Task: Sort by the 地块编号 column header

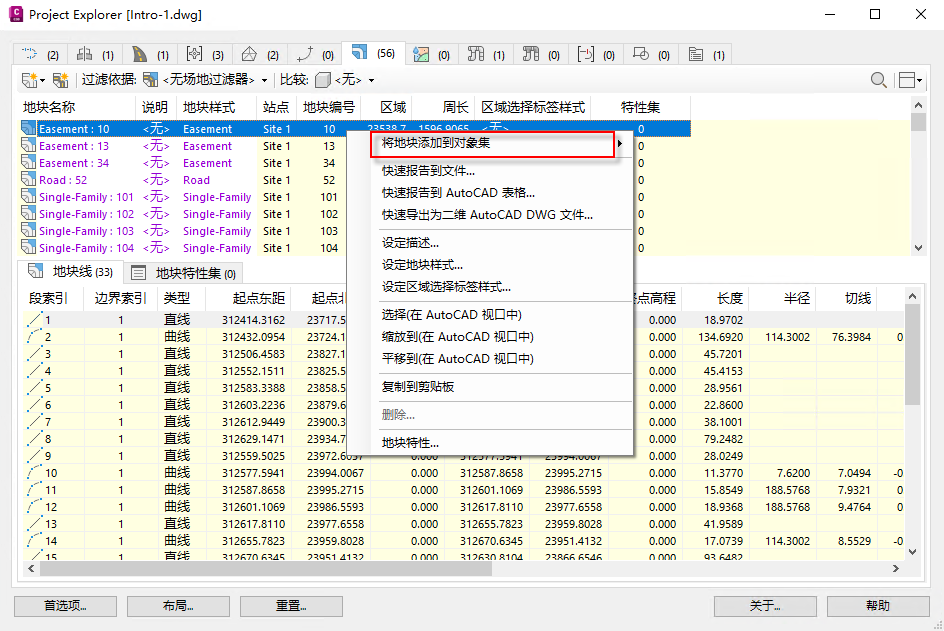Action: [x=329, y=107]
